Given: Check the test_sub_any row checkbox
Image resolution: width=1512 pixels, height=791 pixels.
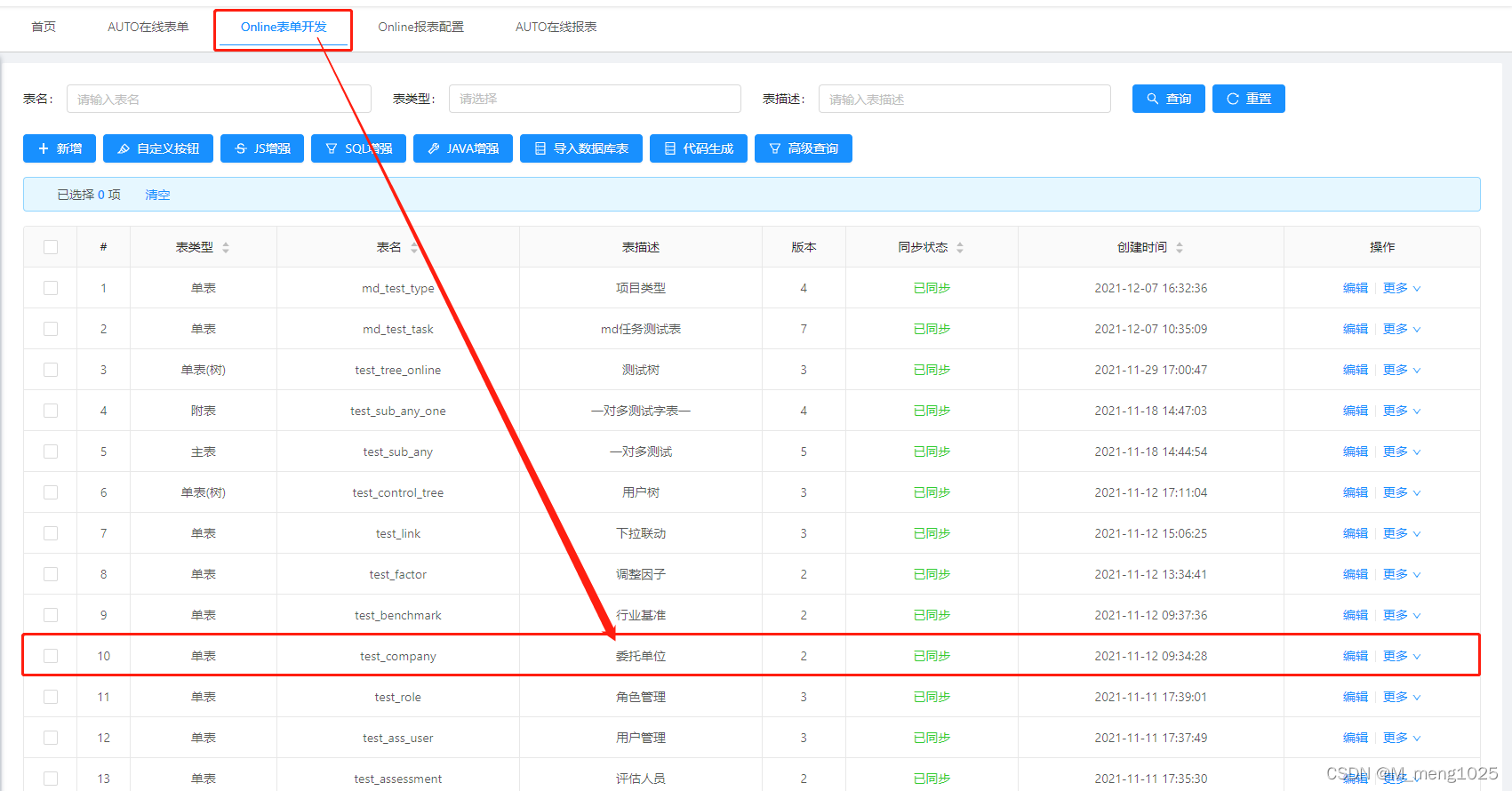Looking at the screenshot, I should [x=51, y=451].
